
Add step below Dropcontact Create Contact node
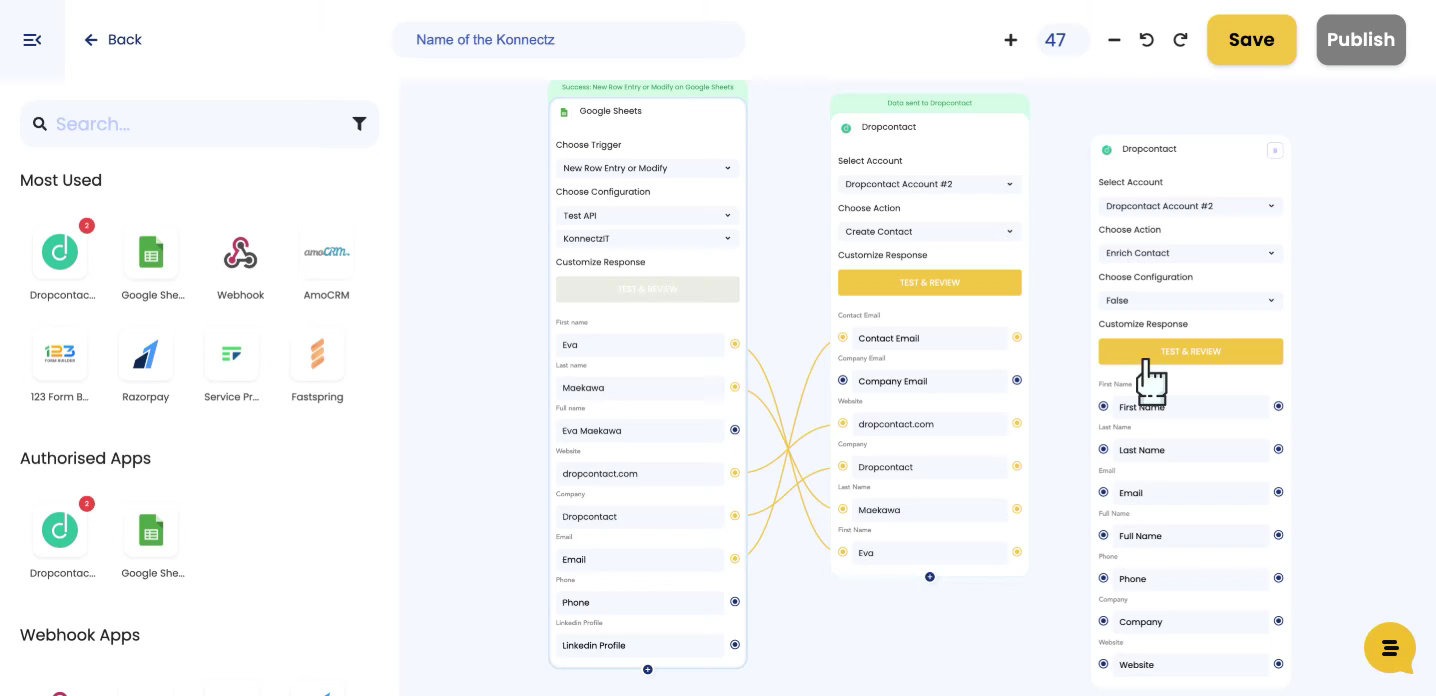pyautogui.click(x=930, y=577)
